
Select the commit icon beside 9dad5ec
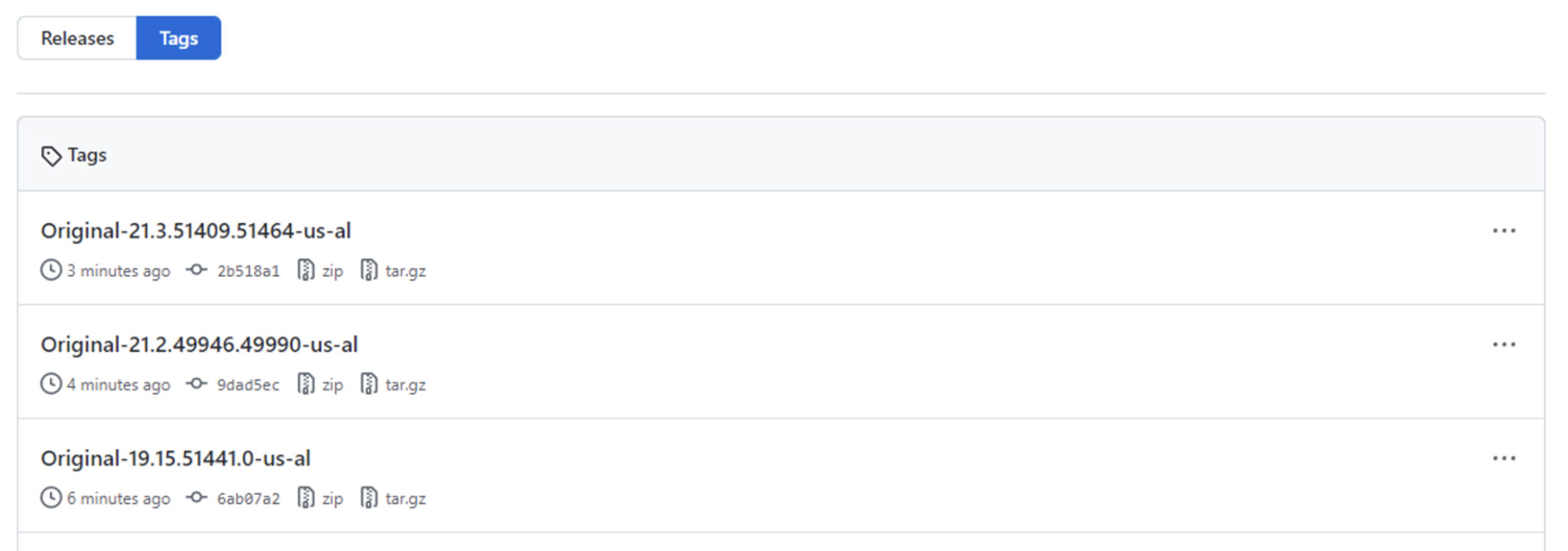pos(197,384)
